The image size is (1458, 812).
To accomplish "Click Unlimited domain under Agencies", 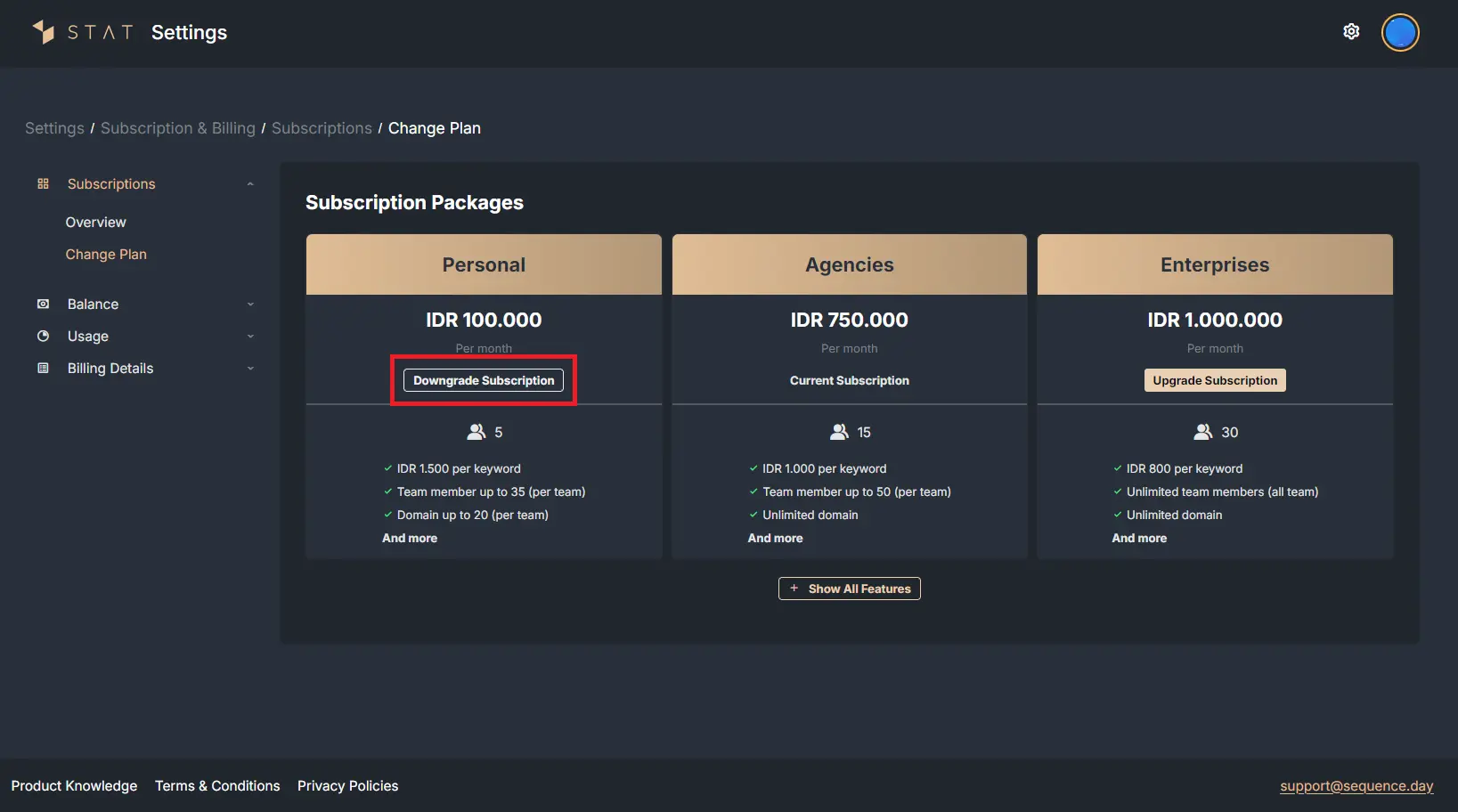I will [810, 515].
